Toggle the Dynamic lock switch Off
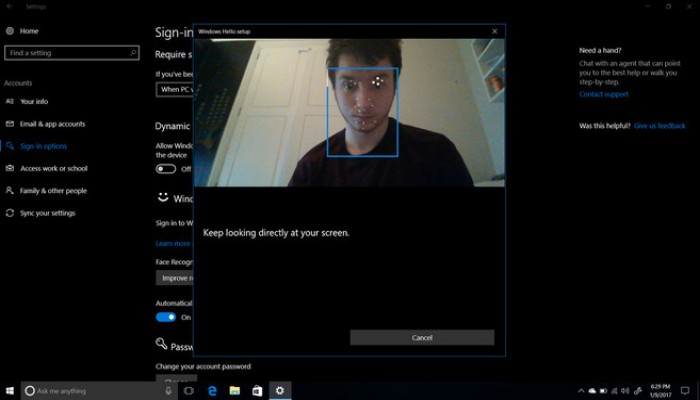Image resolution: width=700 pixels, height=400 pixels. [x=166, y=169]
